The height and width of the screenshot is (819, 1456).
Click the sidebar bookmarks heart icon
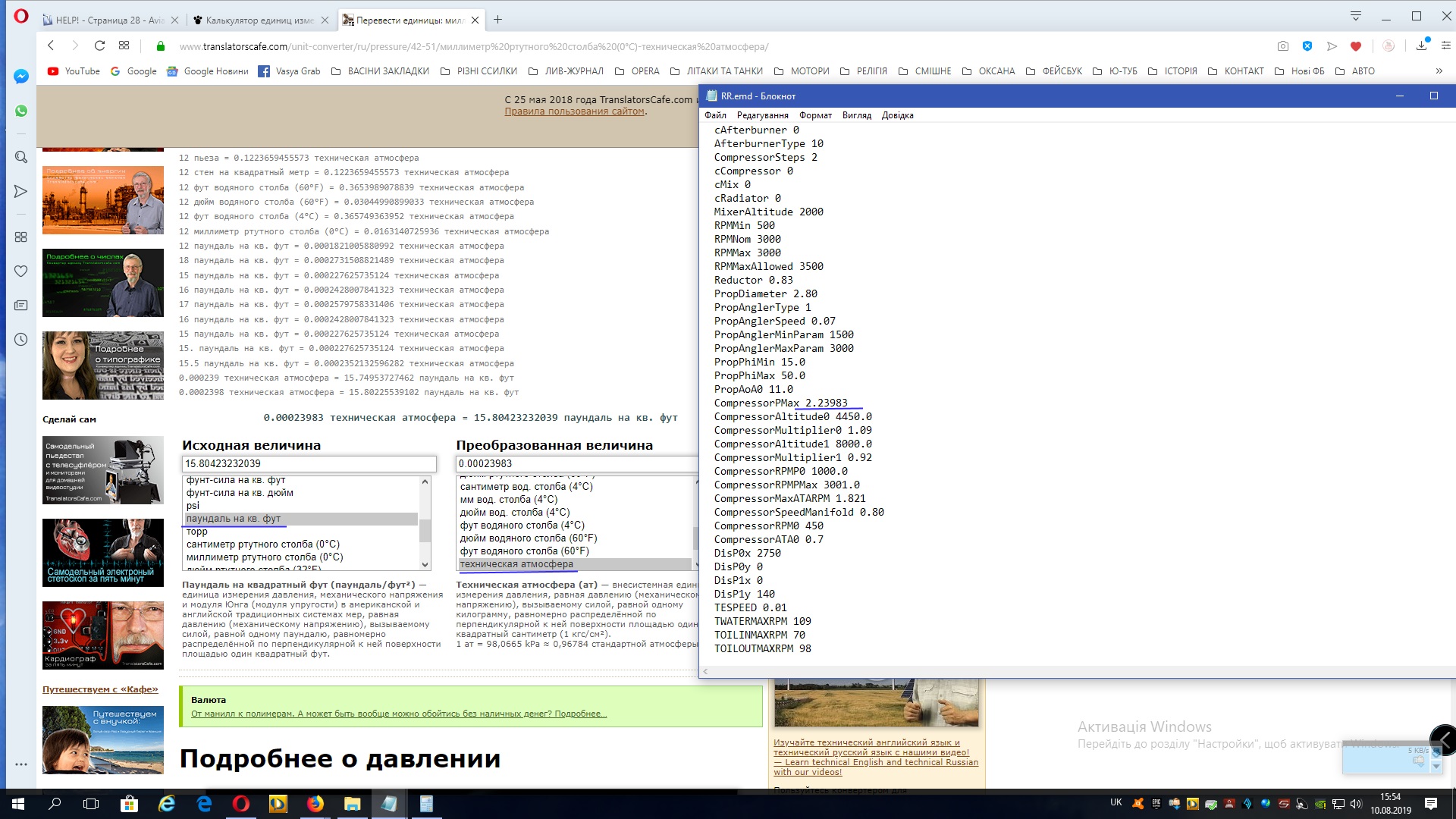(x=21, y=271)
